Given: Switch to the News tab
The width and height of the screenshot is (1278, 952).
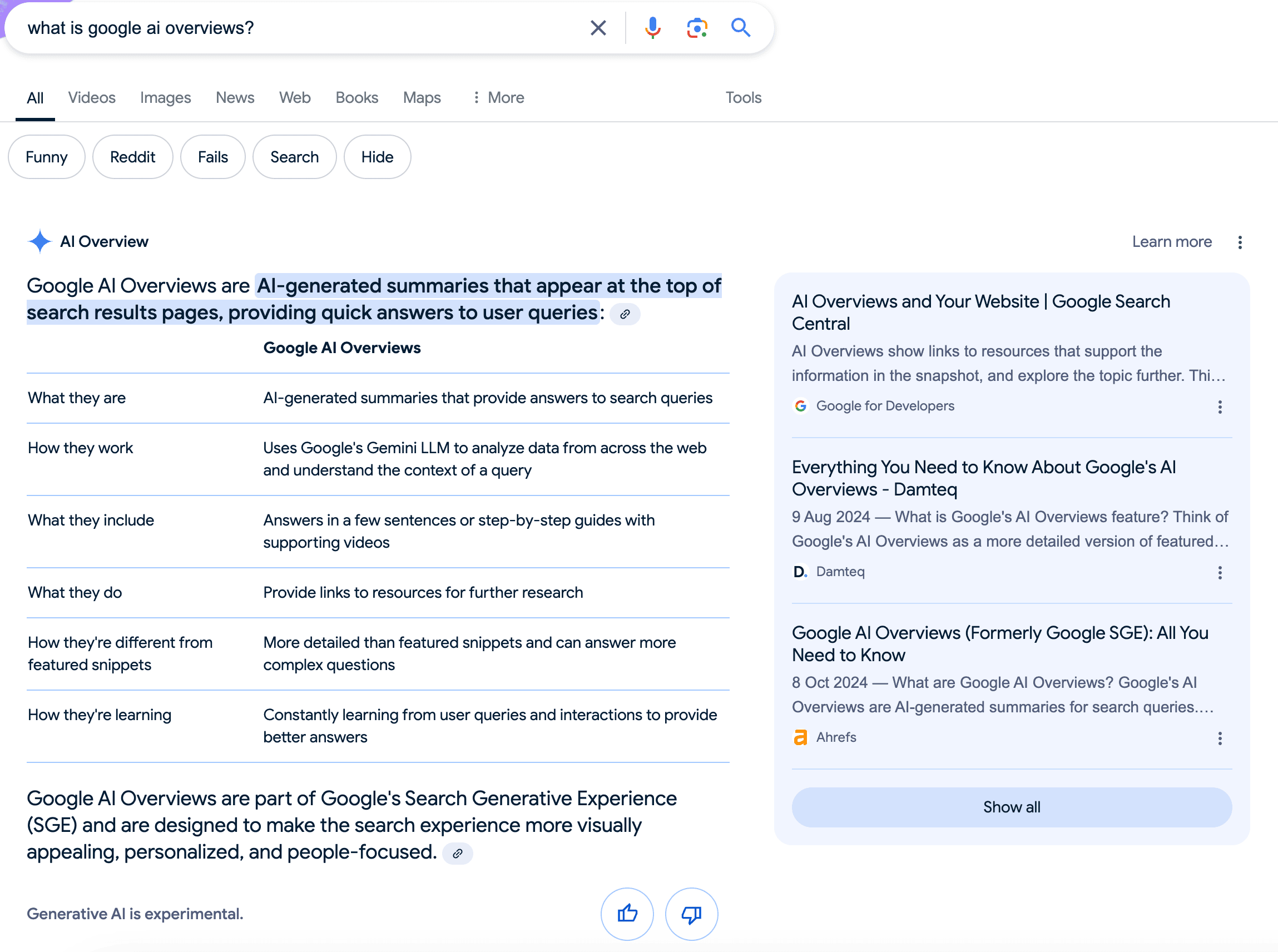Looking at the screenshot, I should click(x=235, y=98).
